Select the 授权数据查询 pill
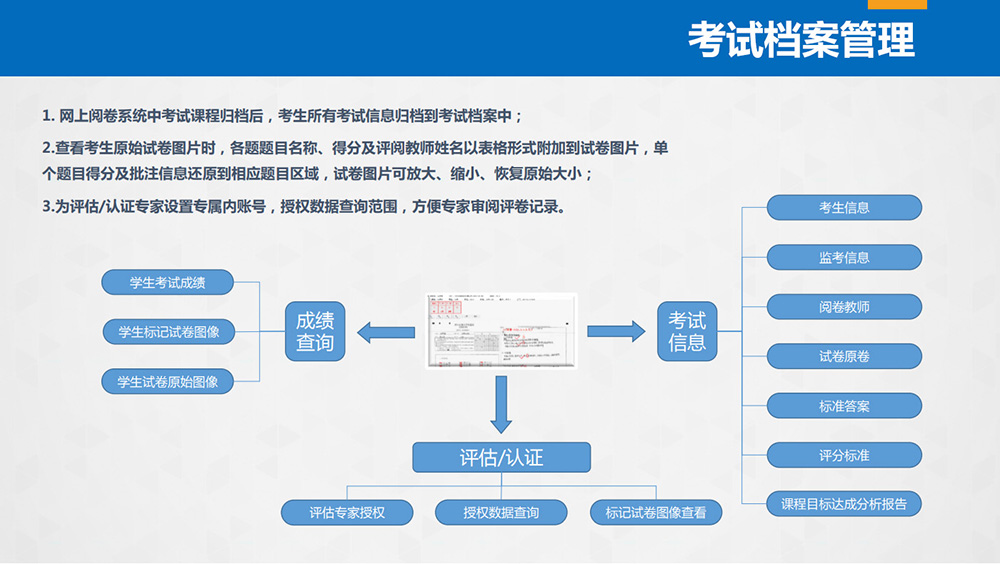The image size is (1000, 564). point(501,513)
